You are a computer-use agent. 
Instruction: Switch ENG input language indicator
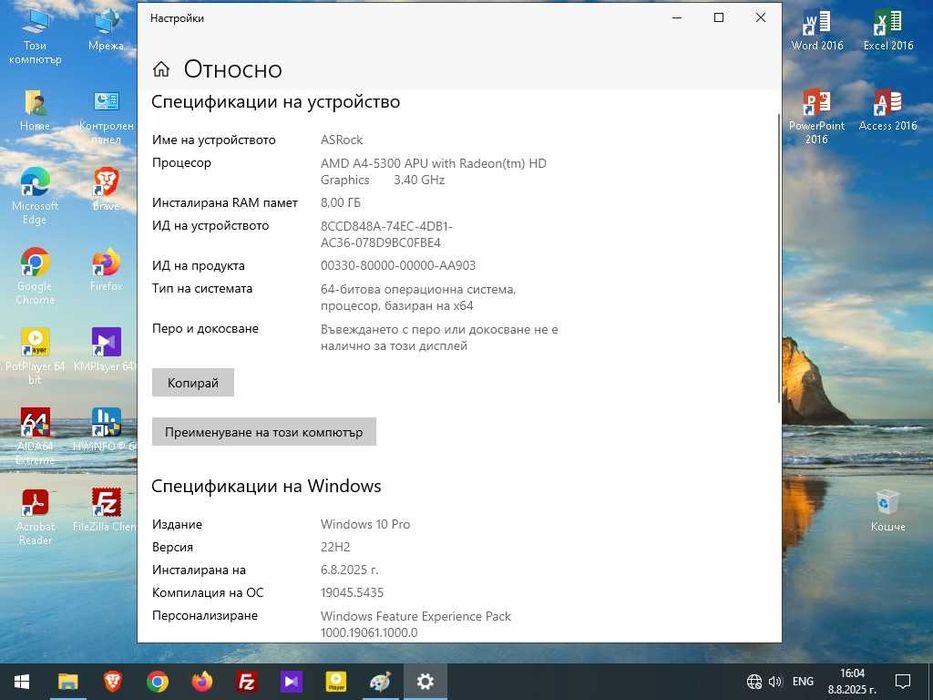[803, 682]
